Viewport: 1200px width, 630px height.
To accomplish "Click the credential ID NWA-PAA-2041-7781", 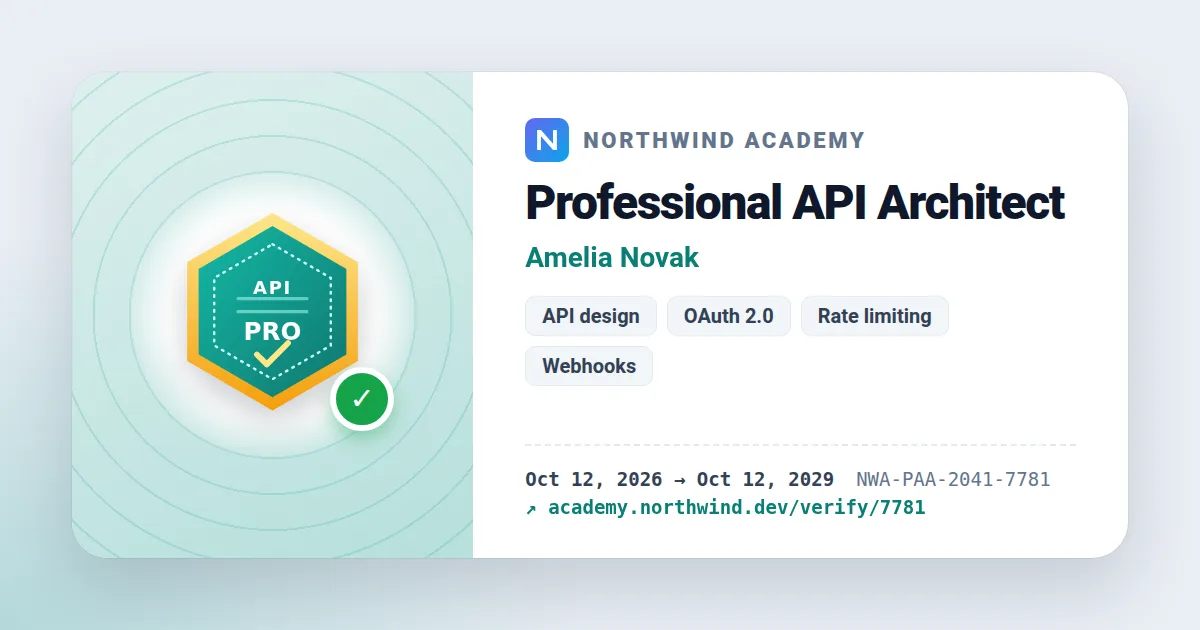I will [x=953, y=480].
